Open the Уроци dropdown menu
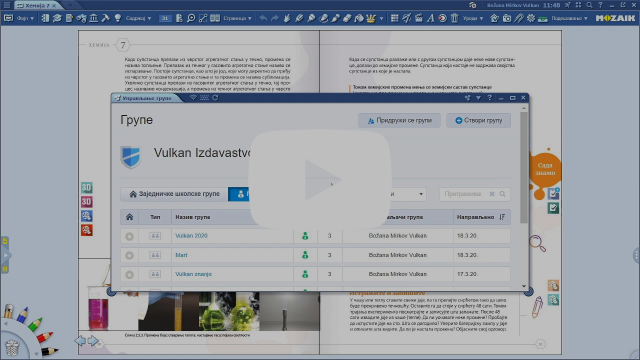This screenshot has width=640, height=360. [473, 18]
